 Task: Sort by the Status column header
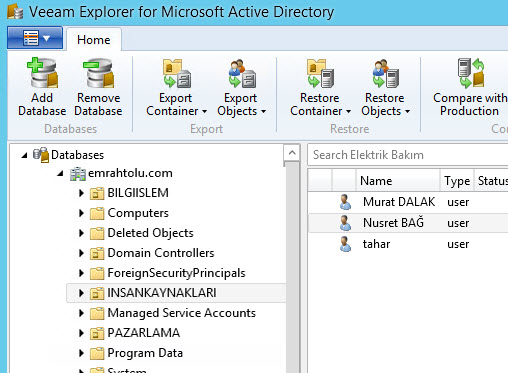(491, 181)
